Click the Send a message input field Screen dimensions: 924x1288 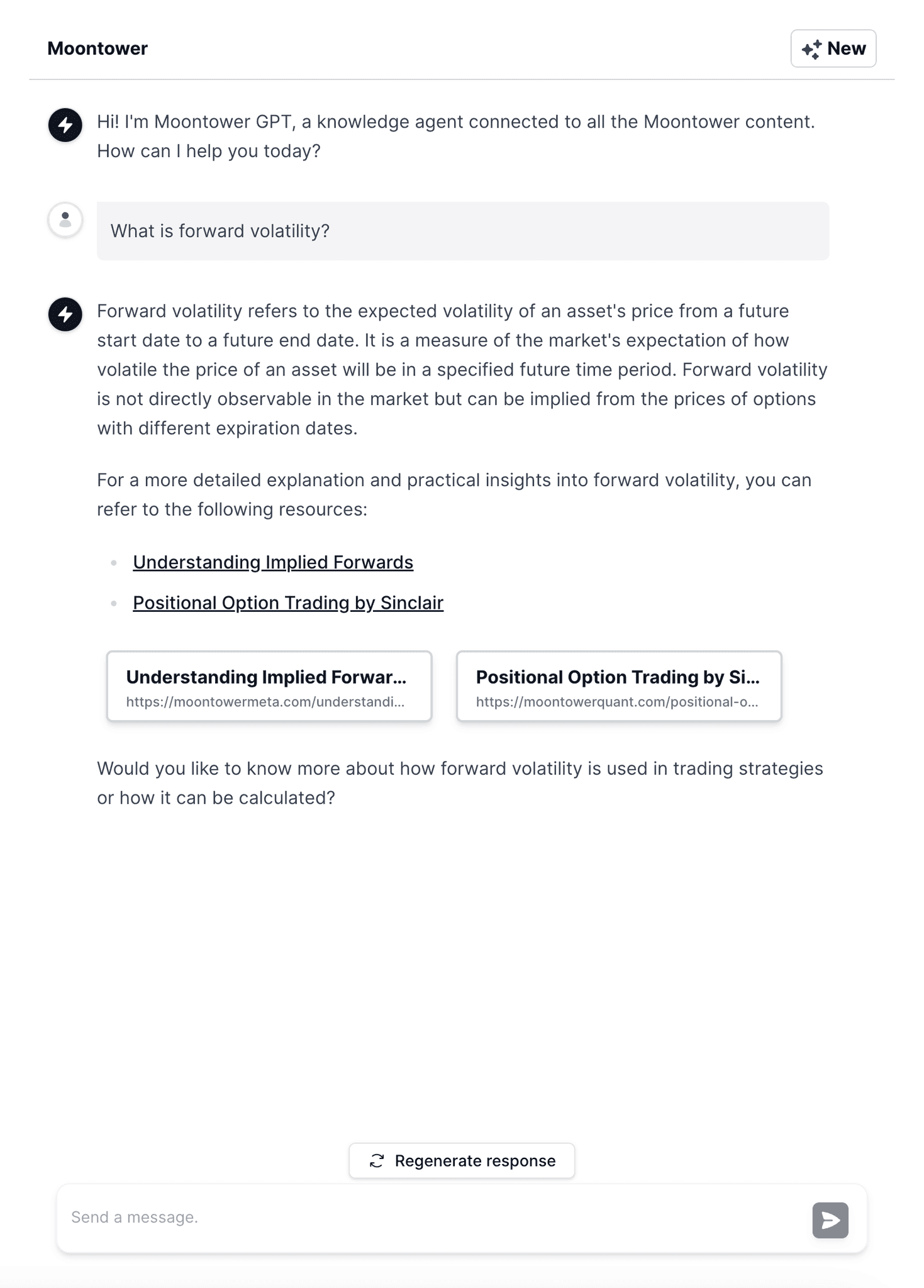[377, 1217]
